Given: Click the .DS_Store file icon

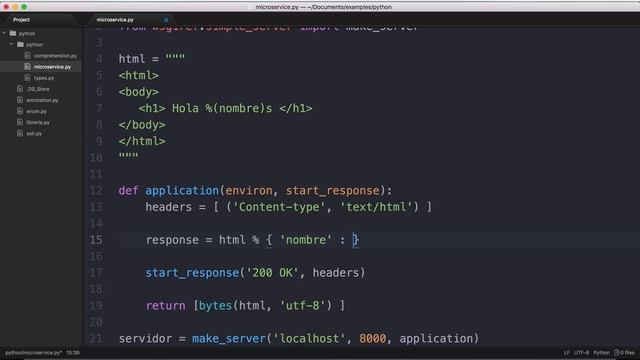Looking at the screenshot, I should tap(20, 89).
